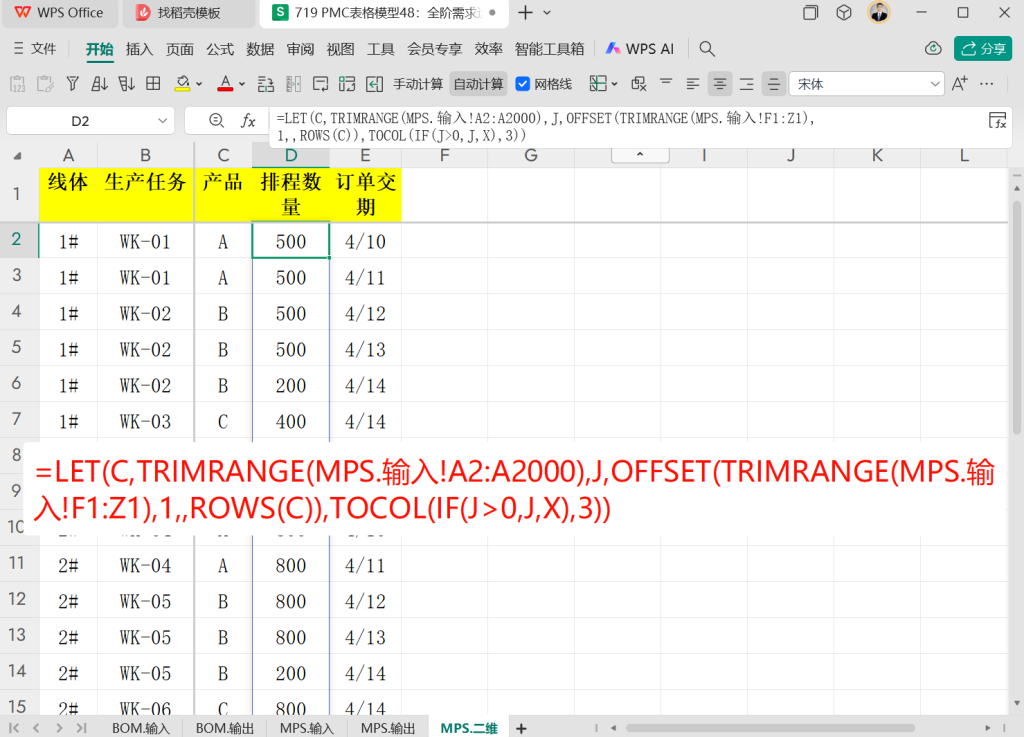The image size is (1024, 737).
Task: Click the green 分享 share button
Action: pyautogui.click(x=983, y=49)
